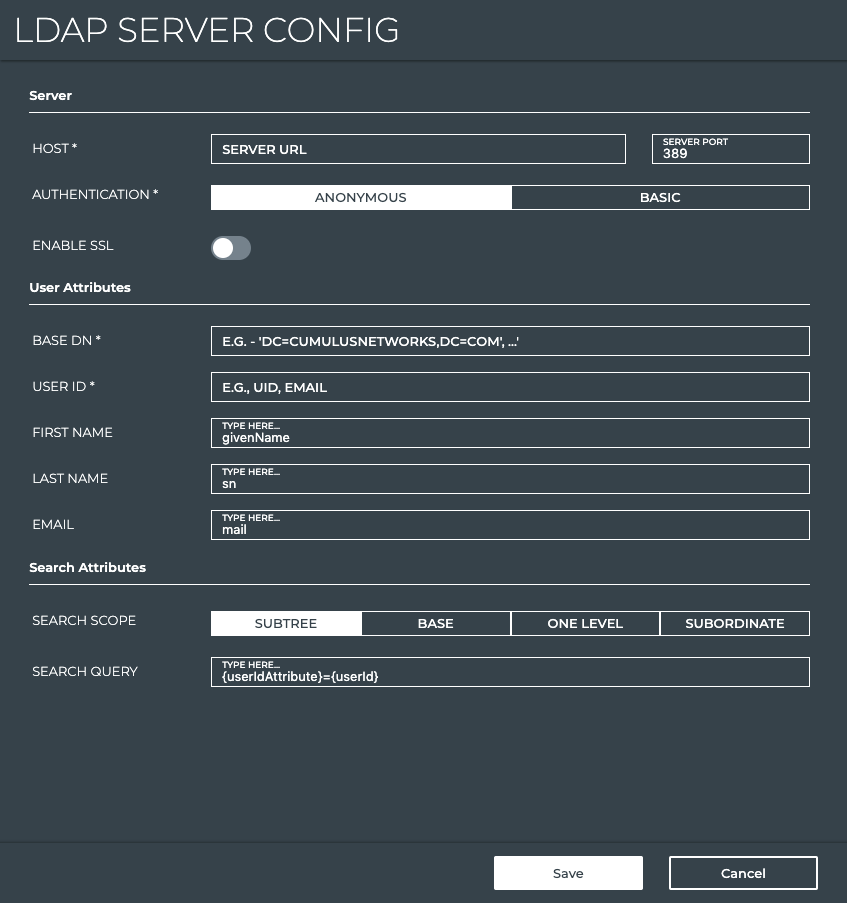847x903 pixels.
Task: Click the Last Name sn field
Action: (x=510, y=479)
